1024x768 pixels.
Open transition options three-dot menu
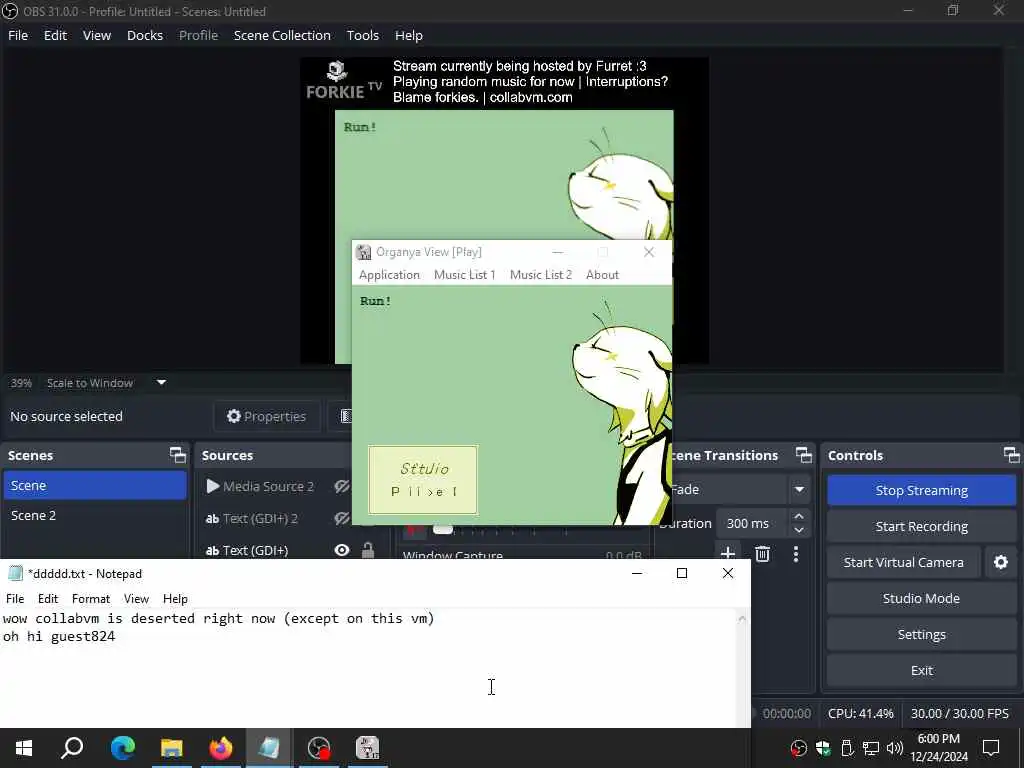click(795, 554)
